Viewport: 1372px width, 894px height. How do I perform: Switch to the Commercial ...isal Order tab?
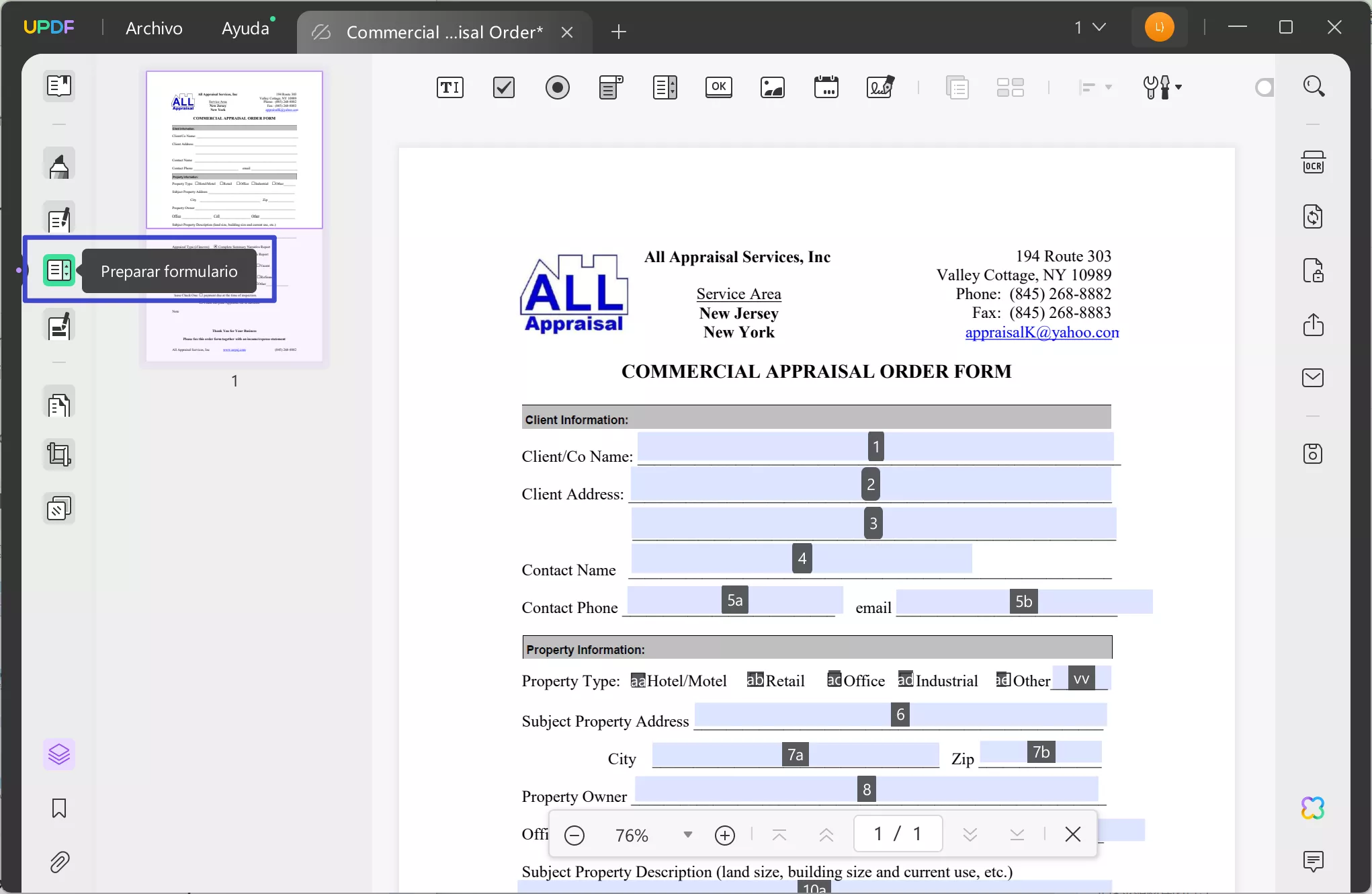(443, 32)
